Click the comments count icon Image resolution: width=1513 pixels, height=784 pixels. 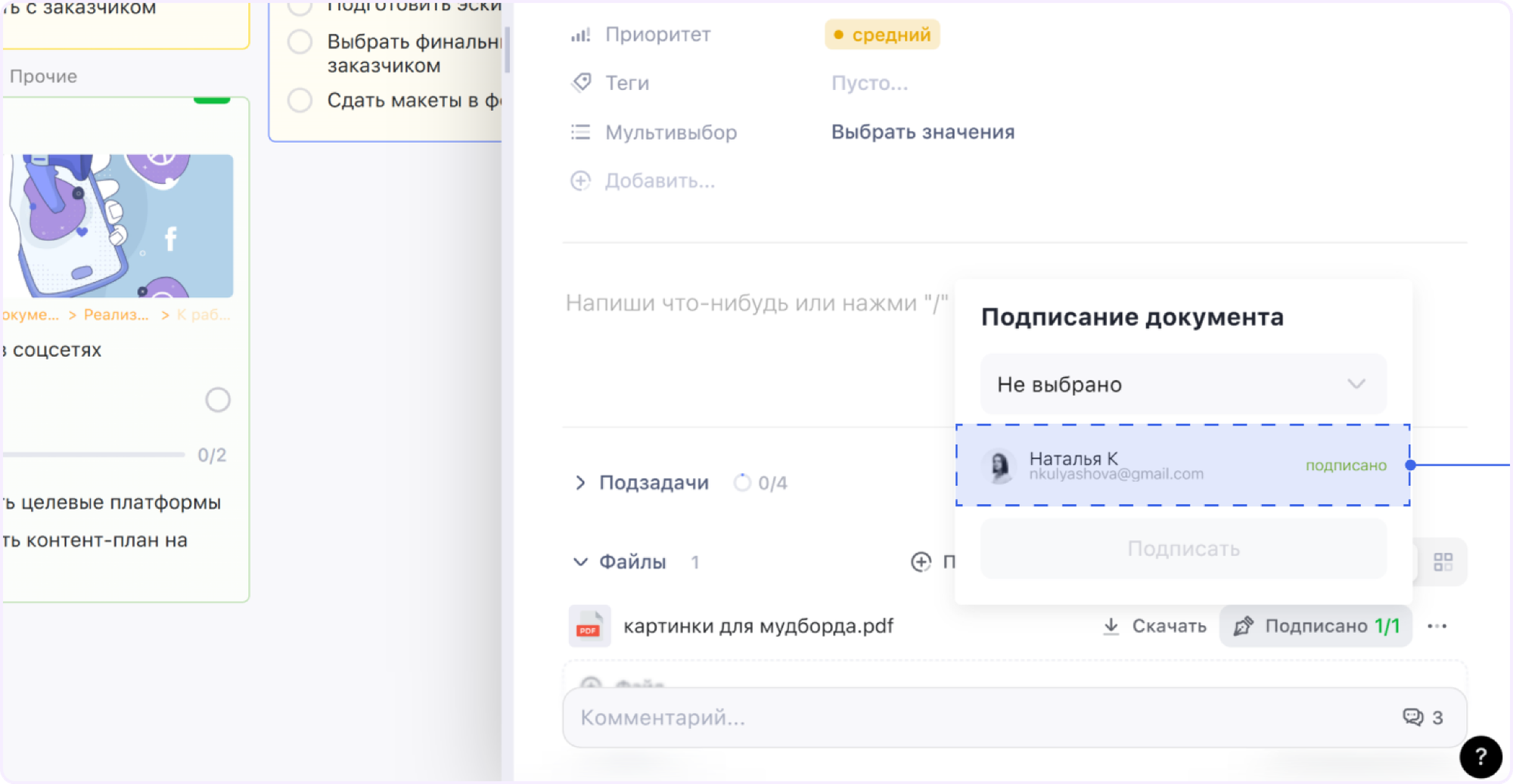[x=1413, y=717]
